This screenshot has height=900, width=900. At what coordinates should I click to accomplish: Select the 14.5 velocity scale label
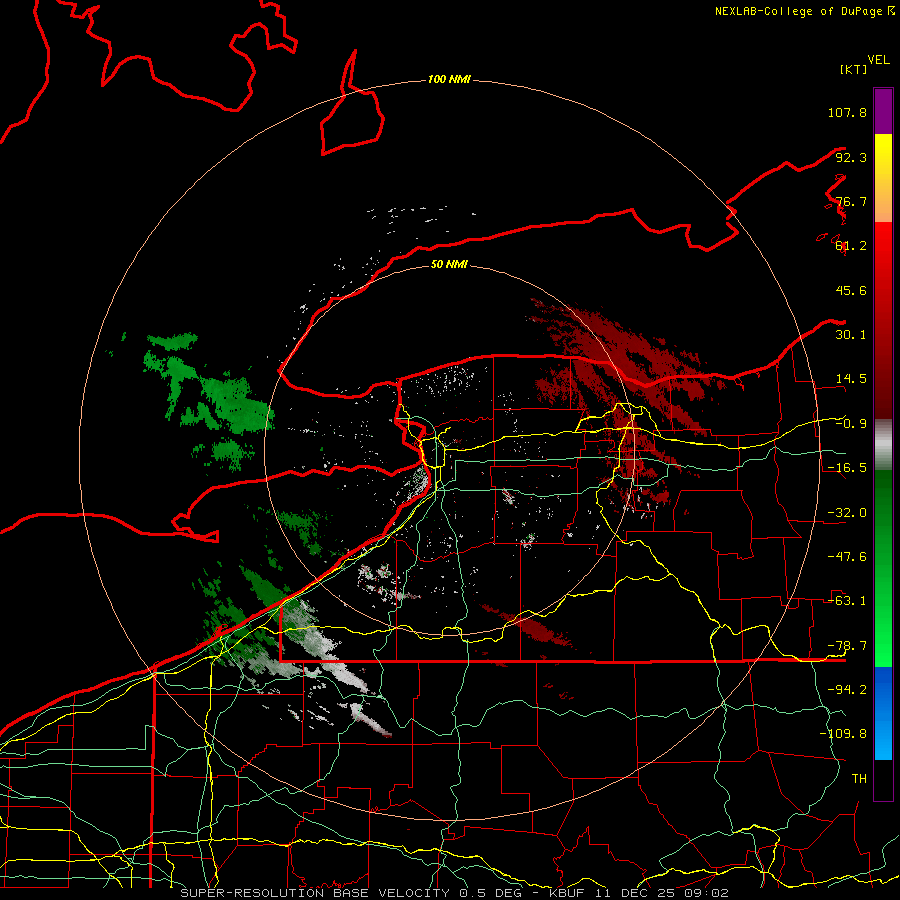(851, 379)
